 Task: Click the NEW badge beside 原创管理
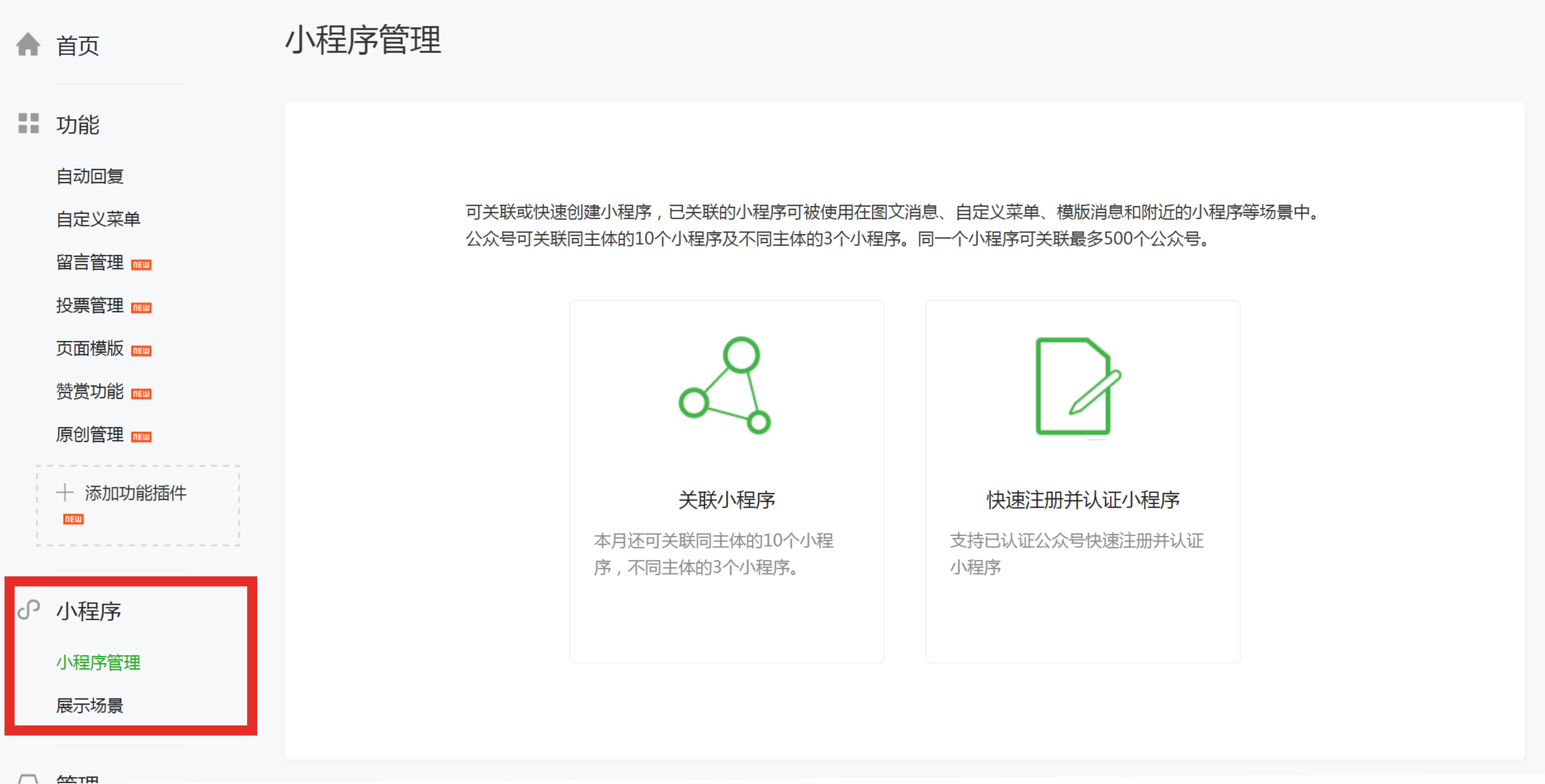pyautogui.click(x=141, y=436)
